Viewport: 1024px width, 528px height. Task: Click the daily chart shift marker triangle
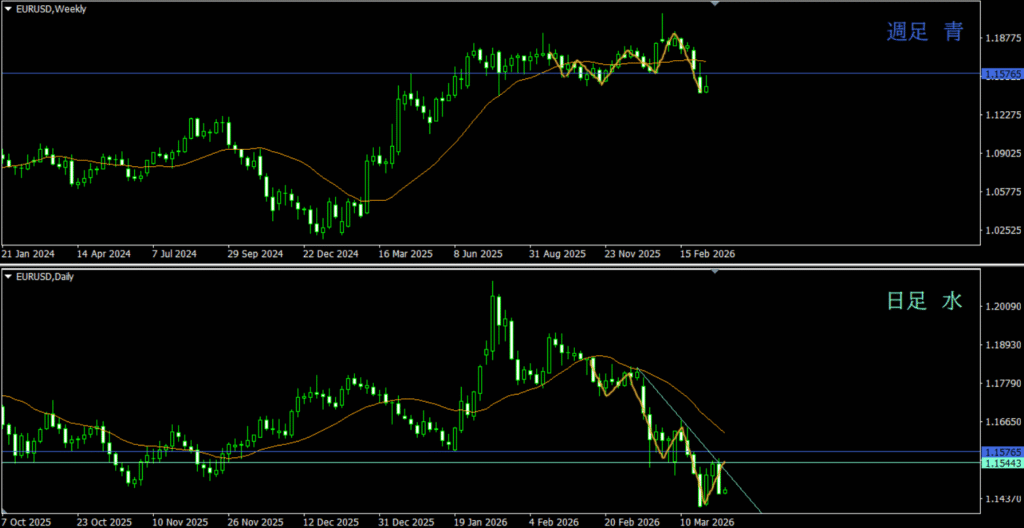(714, 272)
